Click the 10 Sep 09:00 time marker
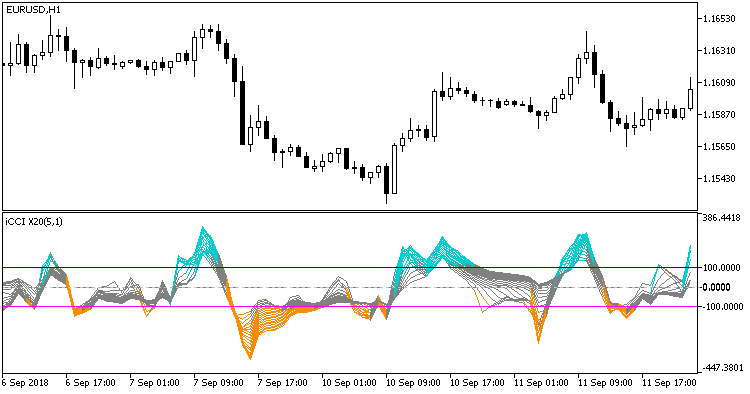This screenshot has width=750, height=394. point(413,383)
